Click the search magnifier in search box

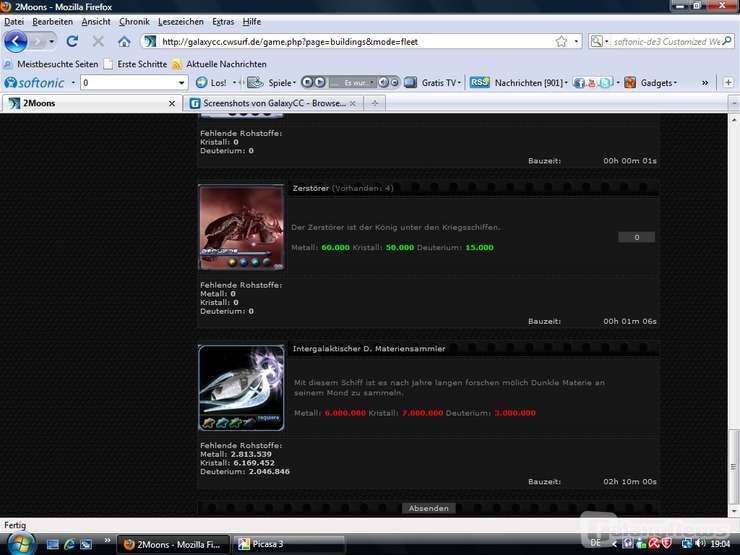pyautogui.click(x=727, y=41)
